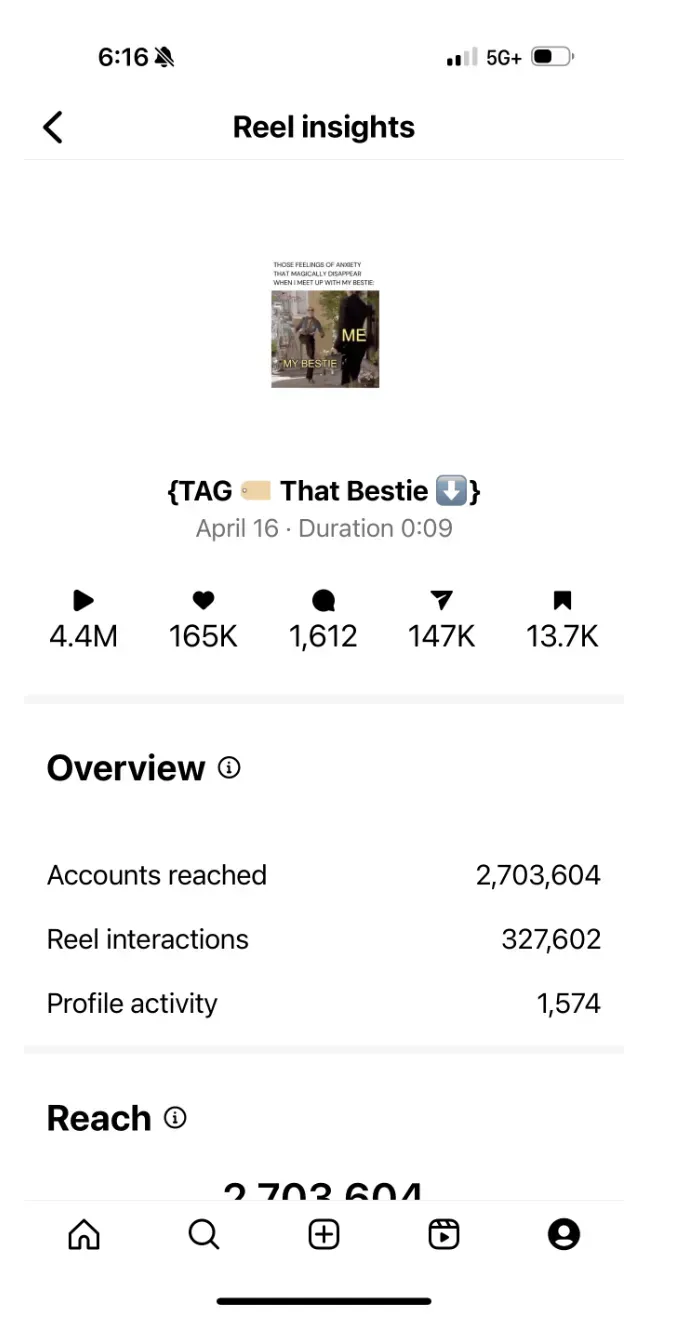Image resolution: width=694 pixels, height=1320 pixels.
Task: Tap the heart likes icon
Action: click(x=203, y=600)
